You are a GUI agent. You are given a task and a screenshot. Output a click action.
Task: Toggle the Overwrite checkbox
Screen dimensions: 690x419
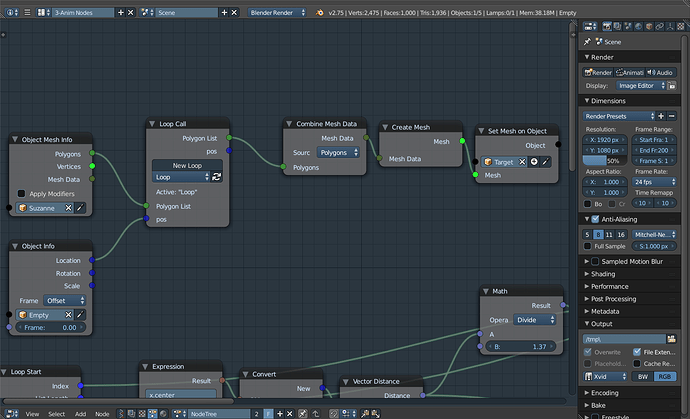[587, 352]
